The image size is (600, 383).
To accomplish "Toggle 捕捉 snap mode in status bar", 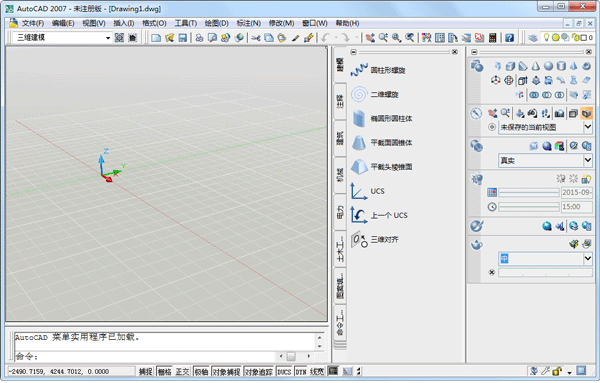I will coord(145,371).
